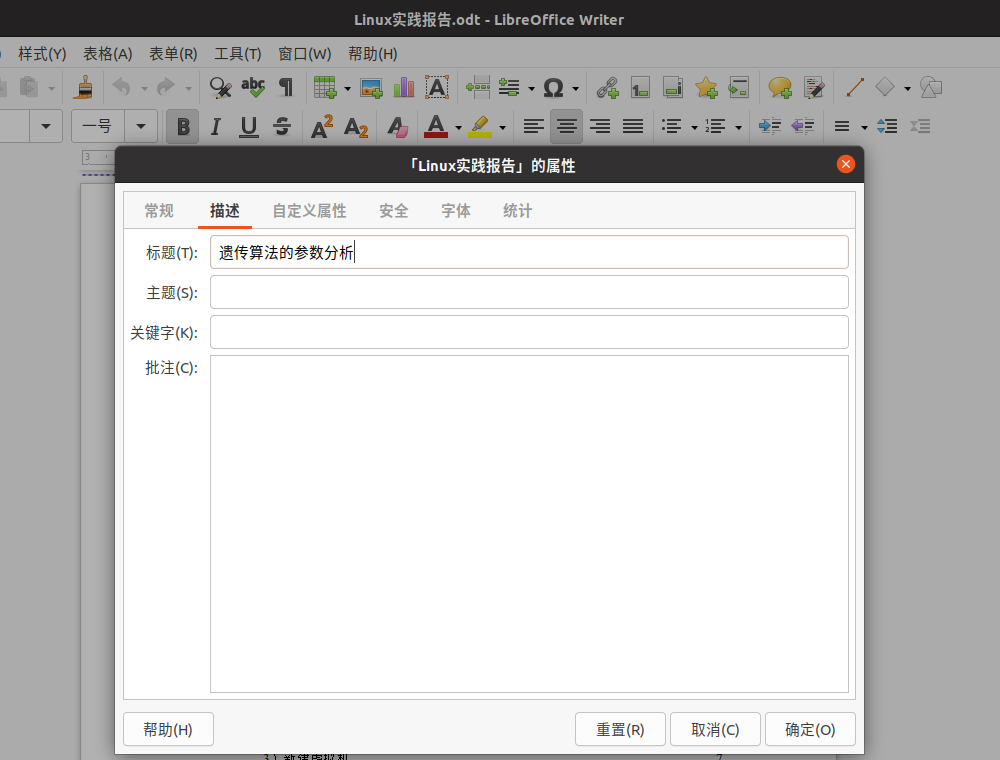Viewport: 1000px width, 760px height.
Task: Click the Insert Image icon
Action: [371, 88]
